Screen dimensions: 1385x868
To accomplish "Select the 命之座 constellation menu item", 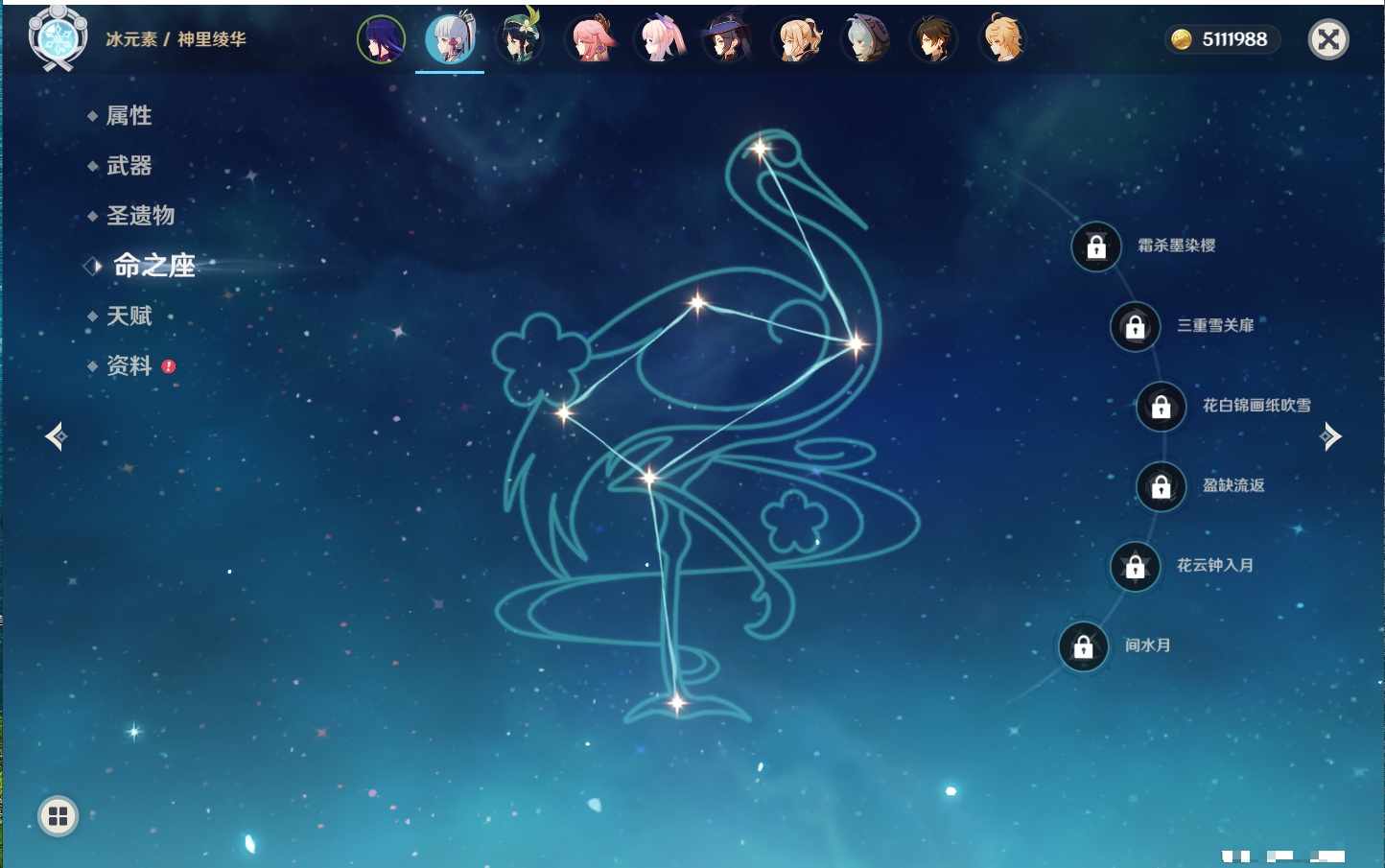I will tap(153, 266).
